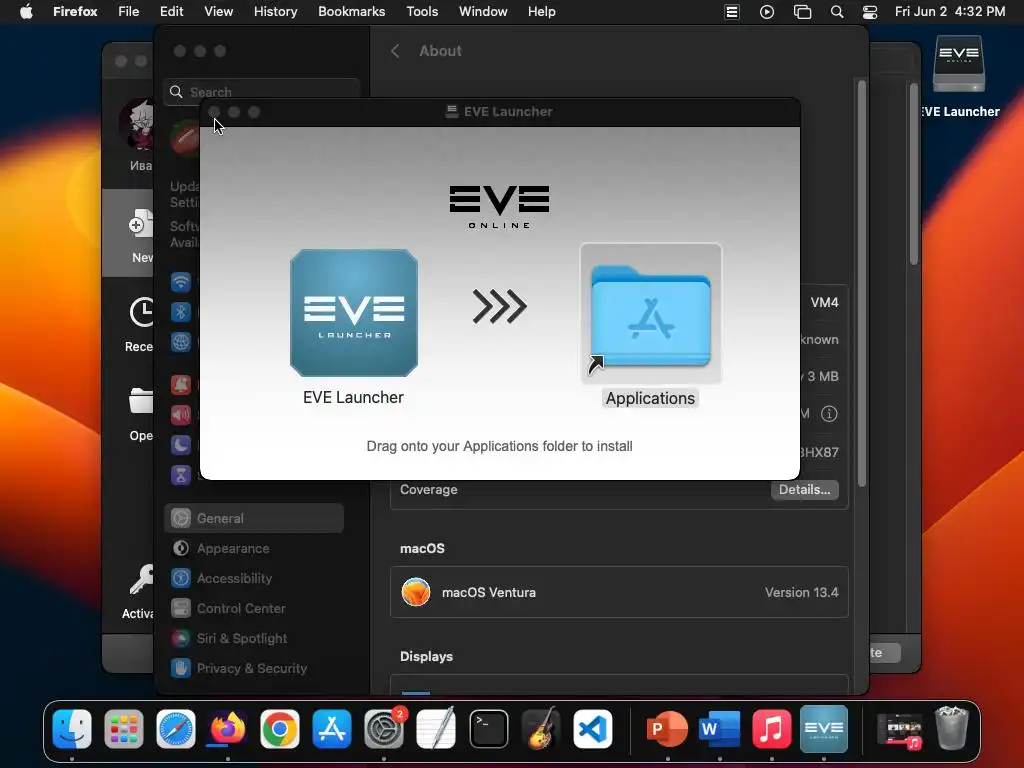Open the Bookmarks menu
1024x768 pixels.
click(x=351, y=12)
